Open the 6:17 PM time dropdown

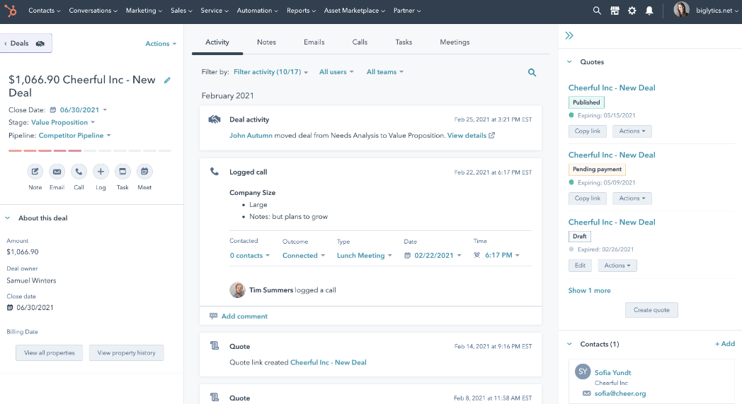click(x=496, y=255)
